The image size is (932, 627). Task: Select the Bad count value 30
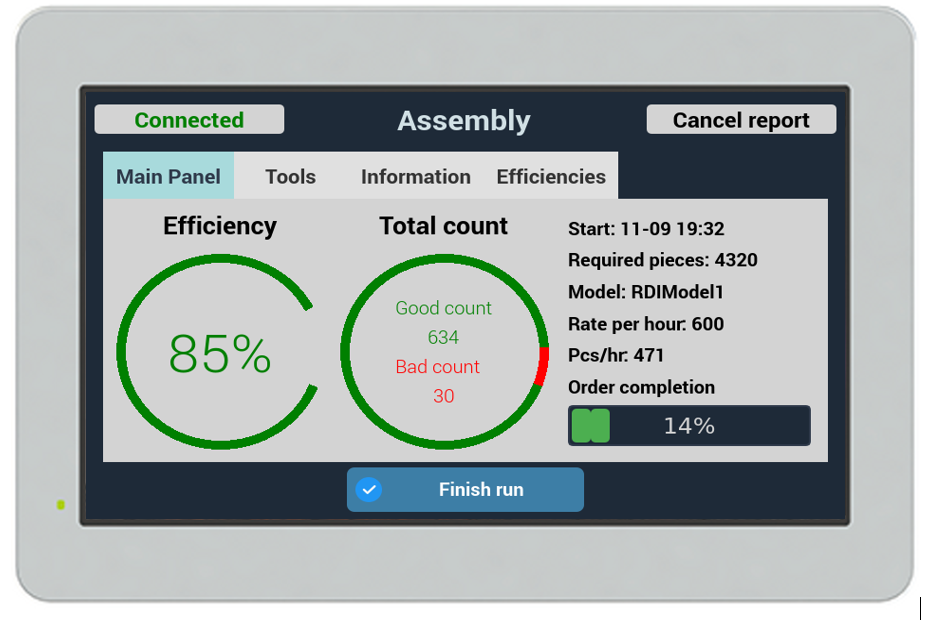coord(443,396)
